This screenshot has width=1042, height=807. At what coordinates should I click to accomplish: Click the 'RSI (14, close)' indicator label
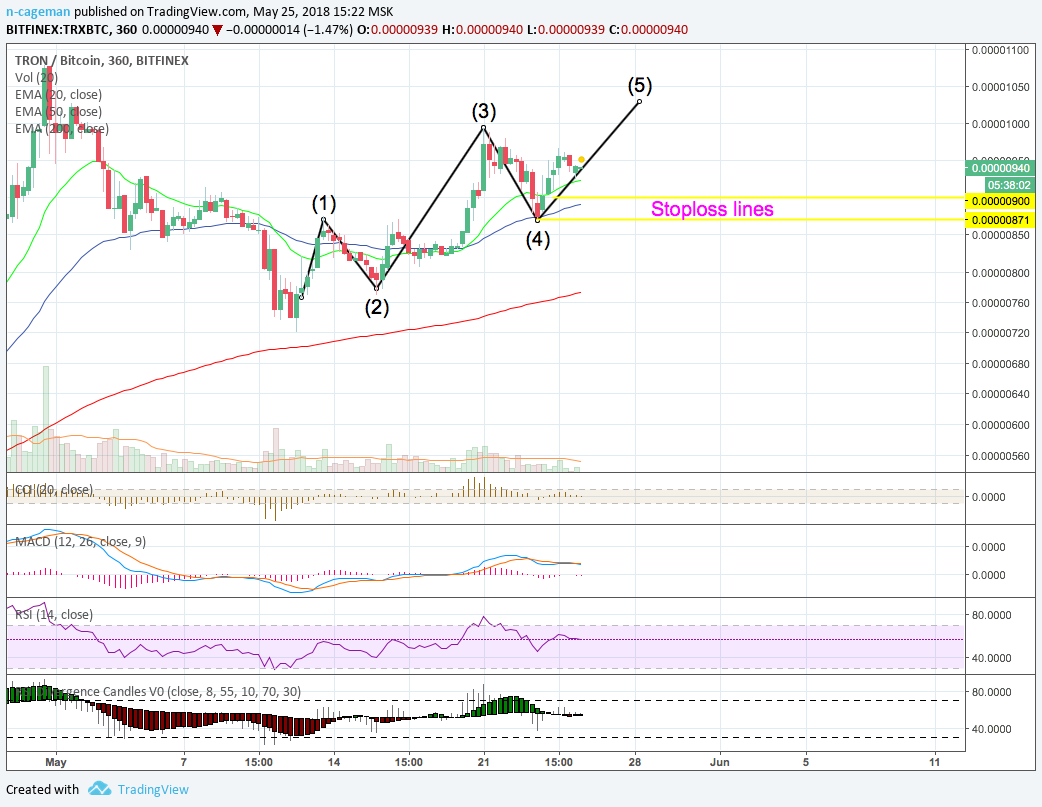pos(54,615)
